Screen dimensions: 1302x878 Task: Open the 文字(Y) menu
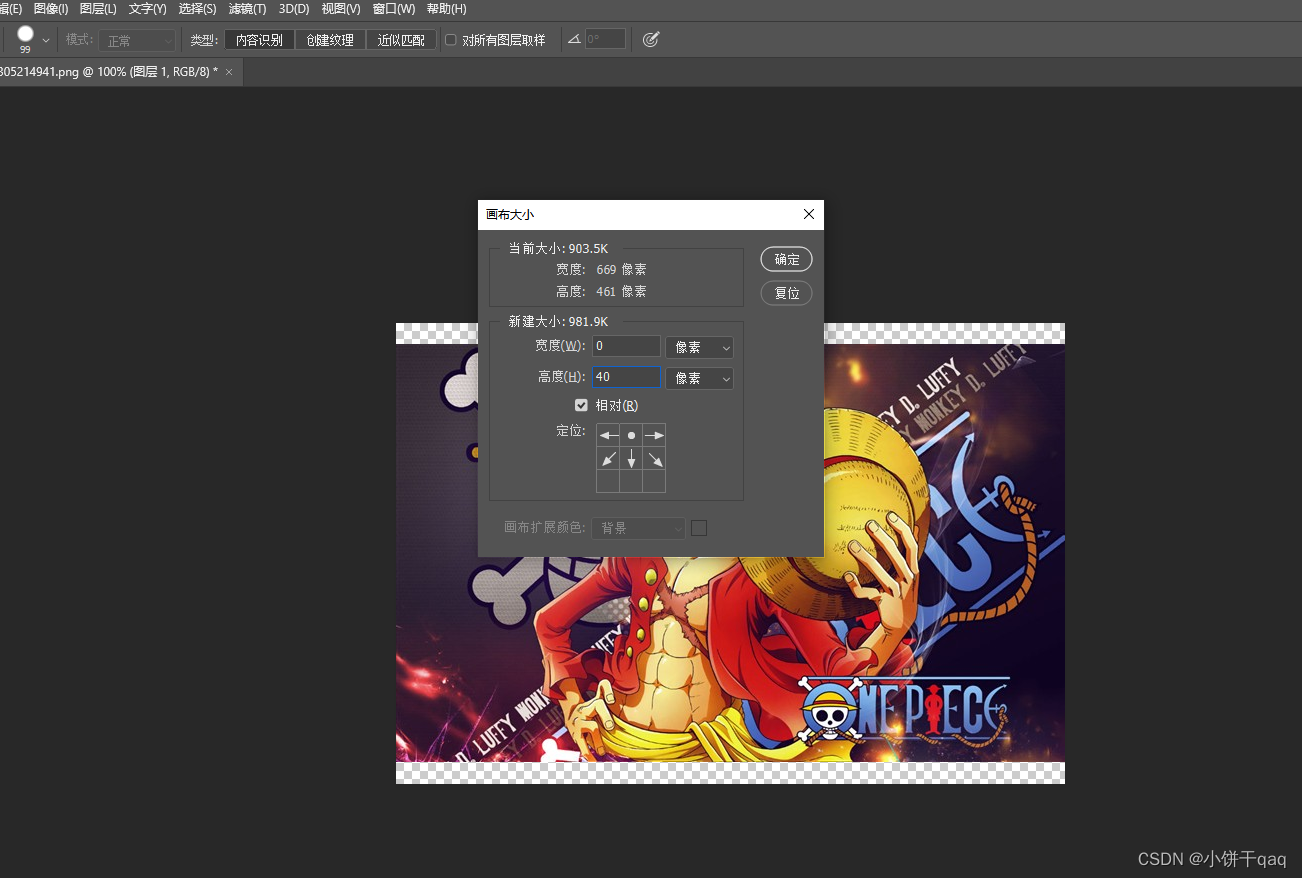(148, 9)
